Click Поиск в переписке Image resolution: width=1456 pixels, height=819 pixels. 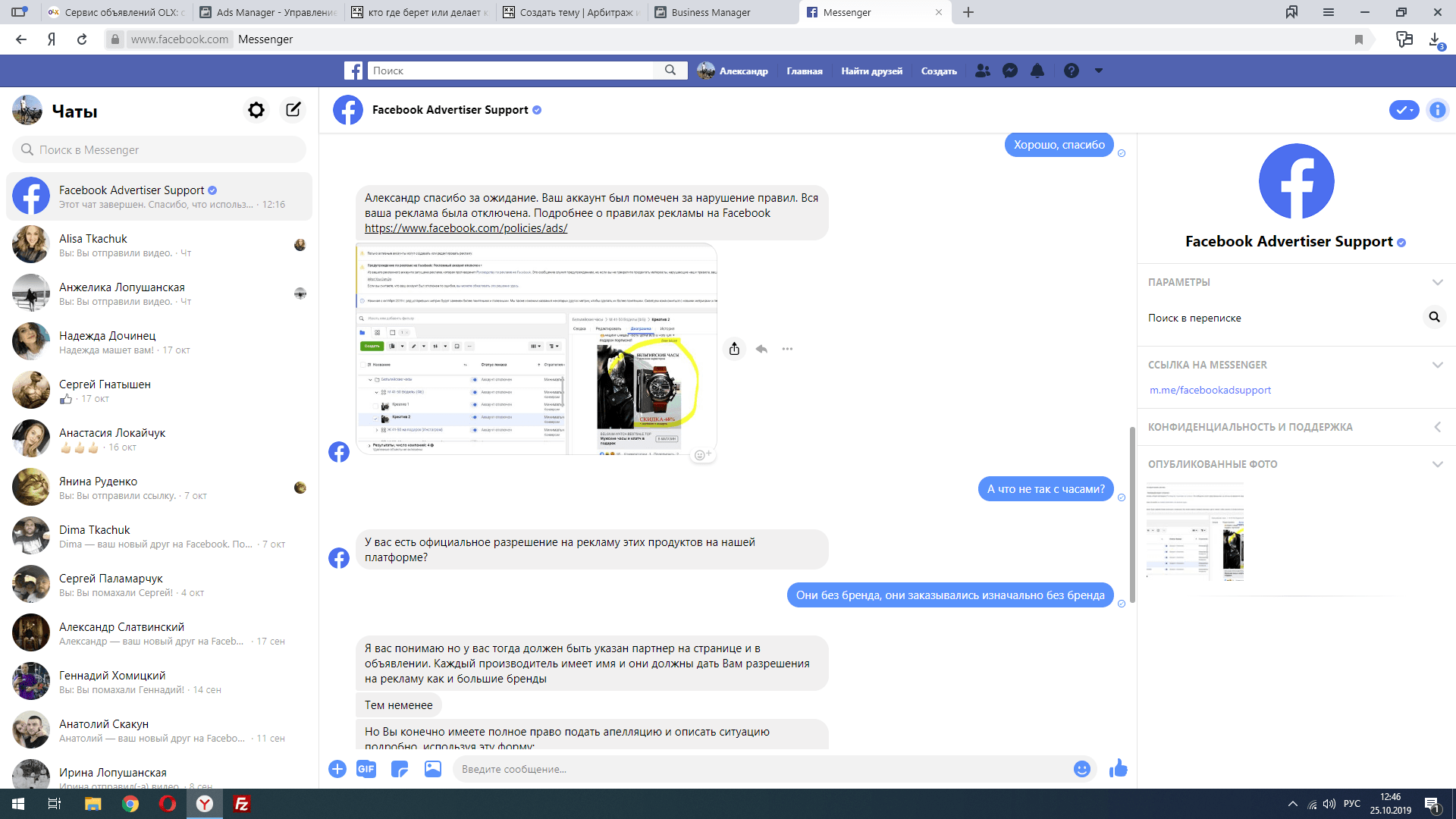point(1194,318)
